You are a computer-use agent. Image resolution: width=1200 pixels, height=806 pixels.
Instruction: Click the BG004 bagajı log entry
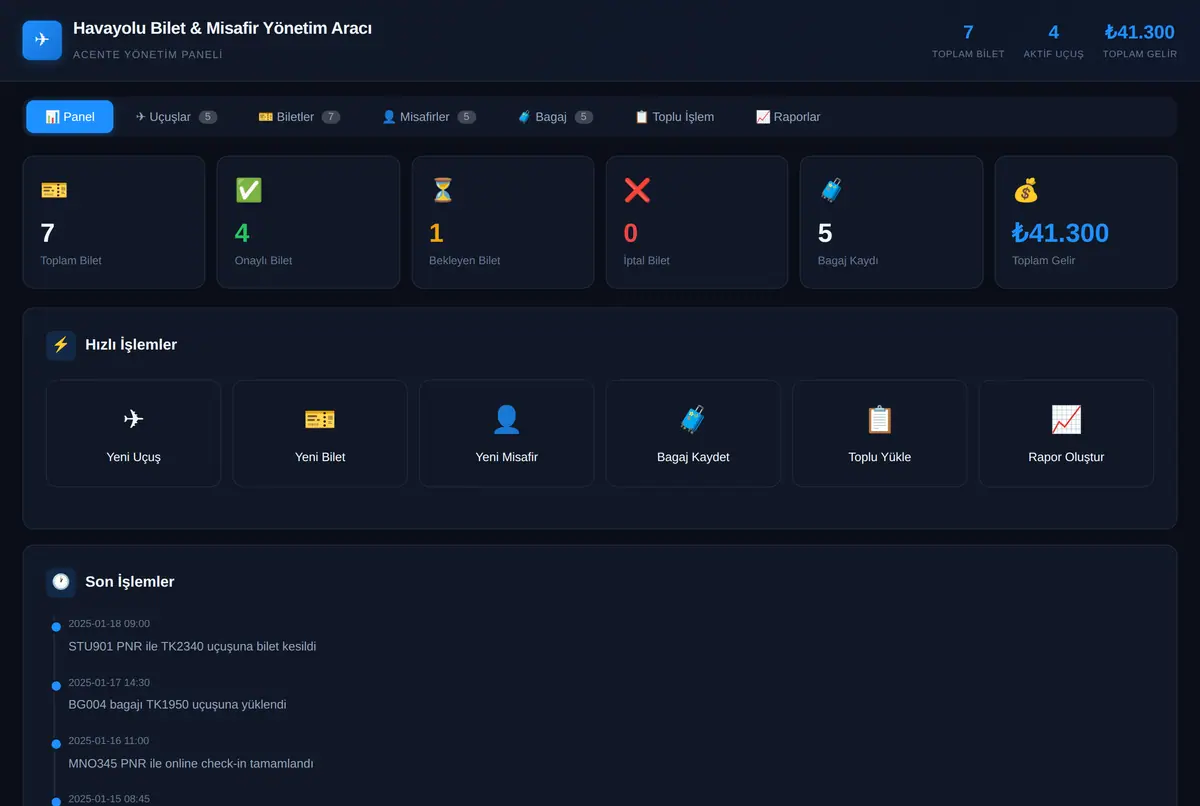[x=177, y=704]
